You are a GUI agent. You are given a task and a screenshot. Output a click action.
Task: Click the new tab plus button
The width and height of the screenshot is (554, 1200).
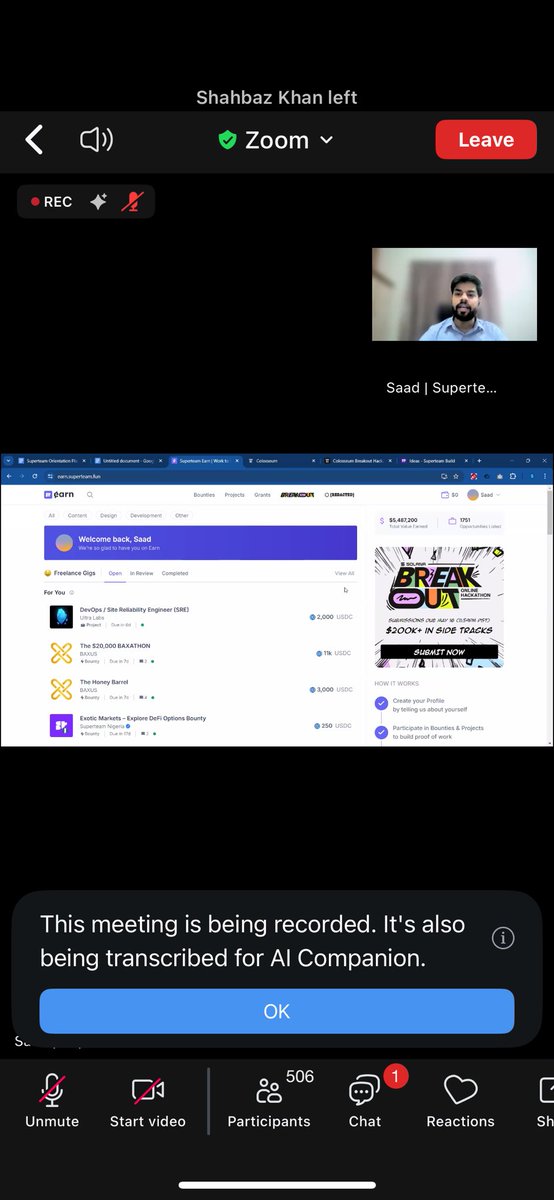(x=480, y=460)
